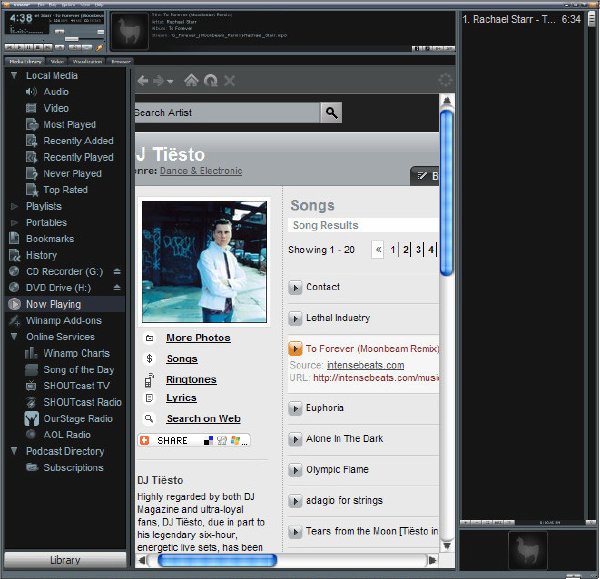This screenshot has height=579, width=600.
Task: Open SHOUTcast Radio
Action: (x=82, y=402)
